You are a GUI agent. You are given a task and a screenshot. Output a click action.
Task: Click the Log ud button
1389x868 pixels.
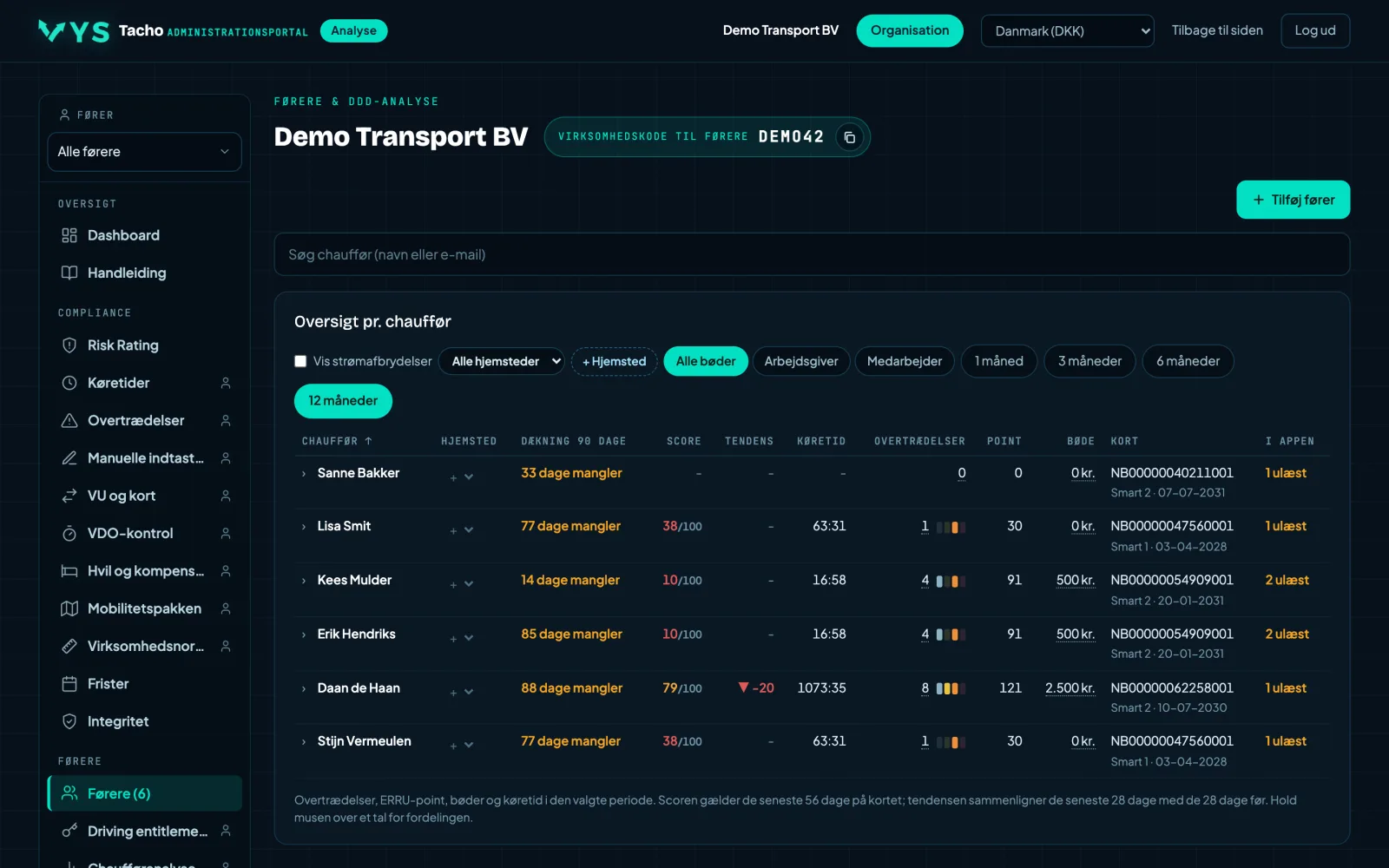(x=1315, y=30)
